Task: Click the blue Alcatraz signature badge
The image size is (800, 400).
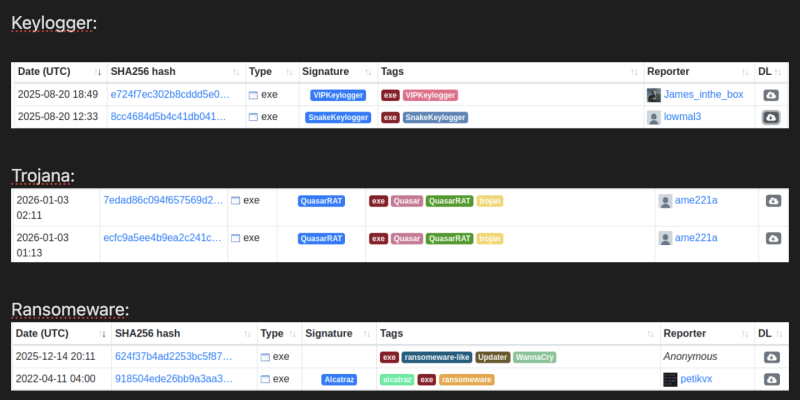Action: [x=339, y=380]
